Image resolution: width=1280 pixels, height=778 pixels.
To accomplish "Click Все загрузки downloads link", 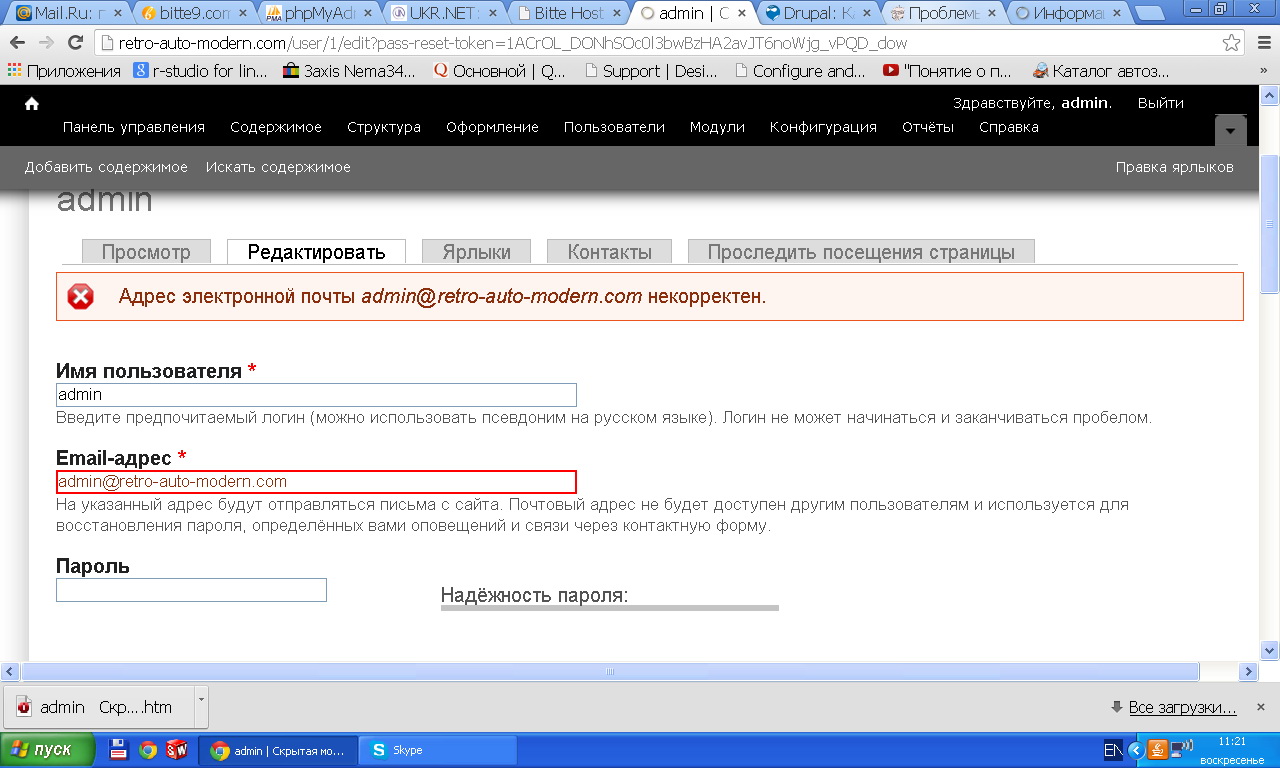I will (x=1182, y=708).
